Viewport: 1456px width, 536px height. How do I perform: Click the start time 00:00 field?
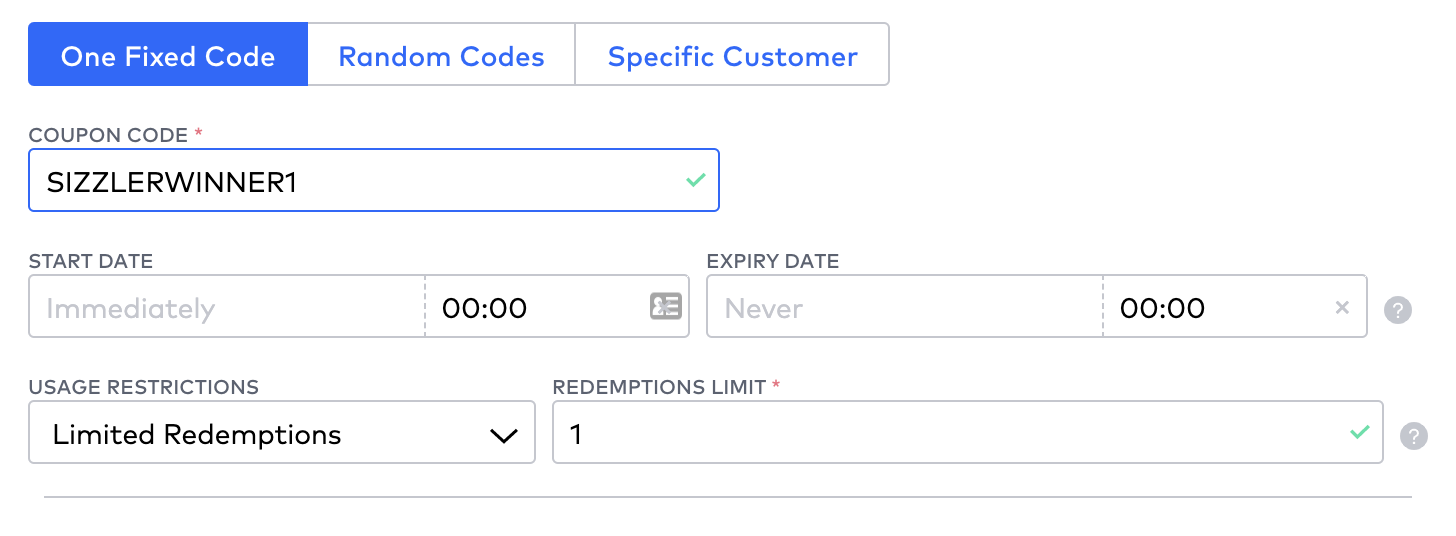coord(530,307)
